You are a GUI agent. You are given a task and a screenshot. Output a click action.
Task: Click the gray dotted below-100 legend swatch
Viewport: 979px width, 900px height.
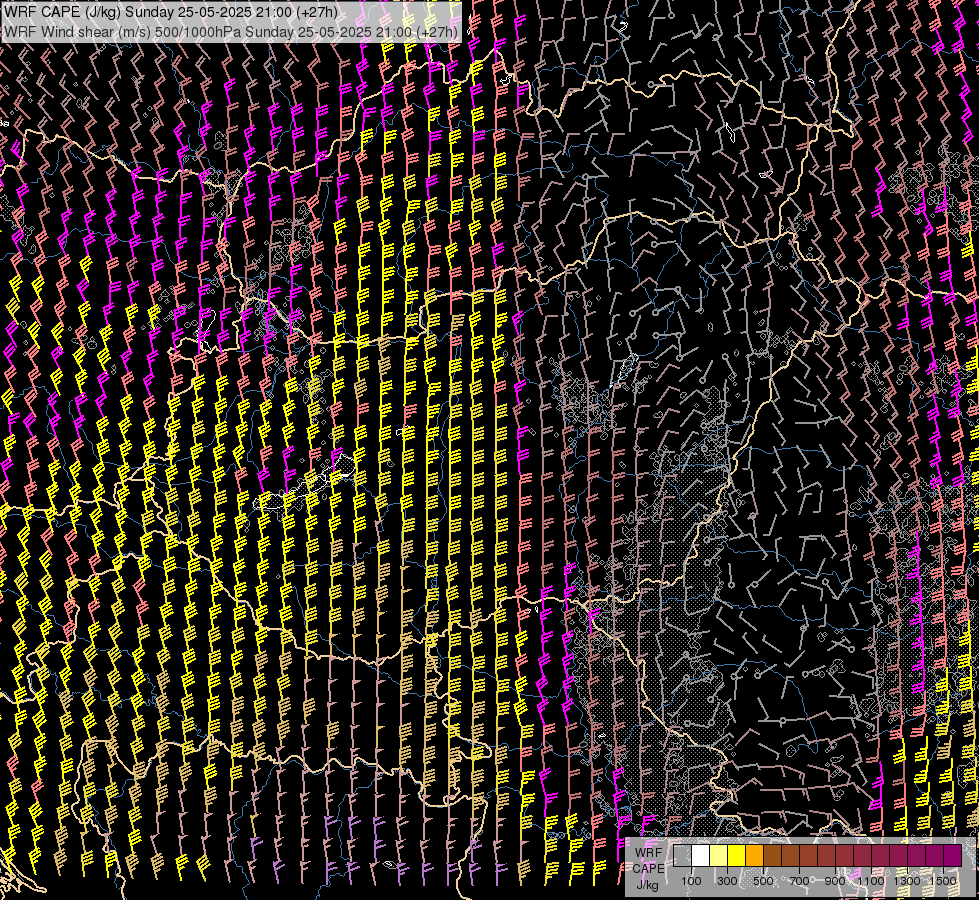pos(682,855)
